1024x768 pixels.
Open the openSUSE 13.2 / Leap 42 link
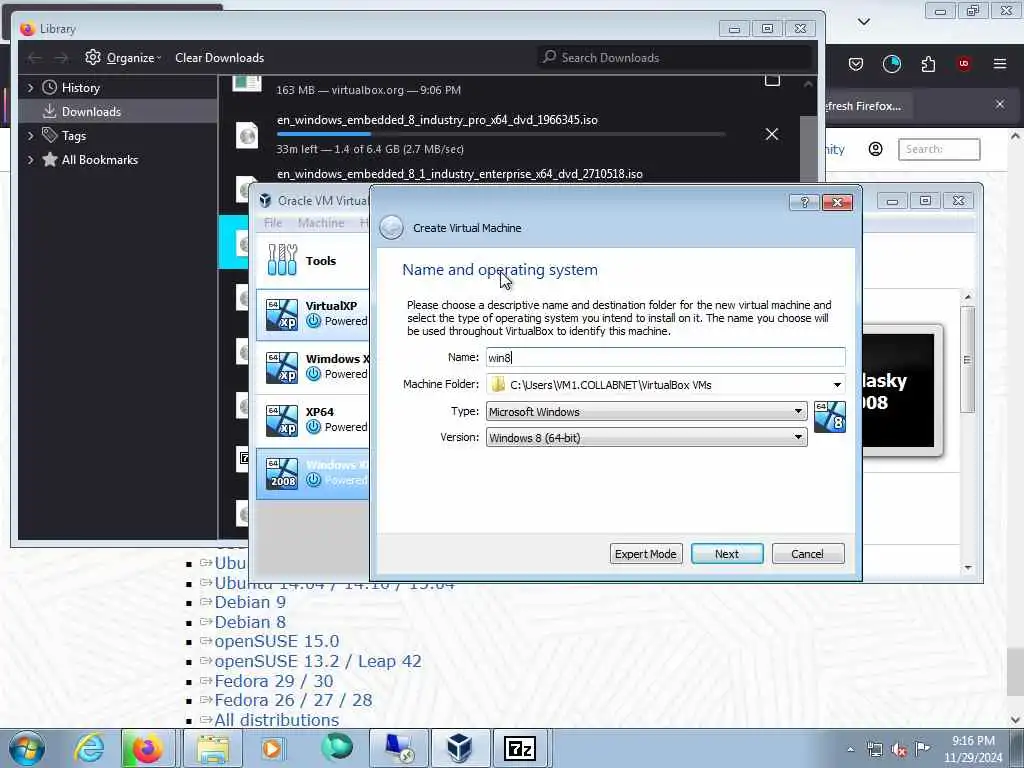click(318, 662)
